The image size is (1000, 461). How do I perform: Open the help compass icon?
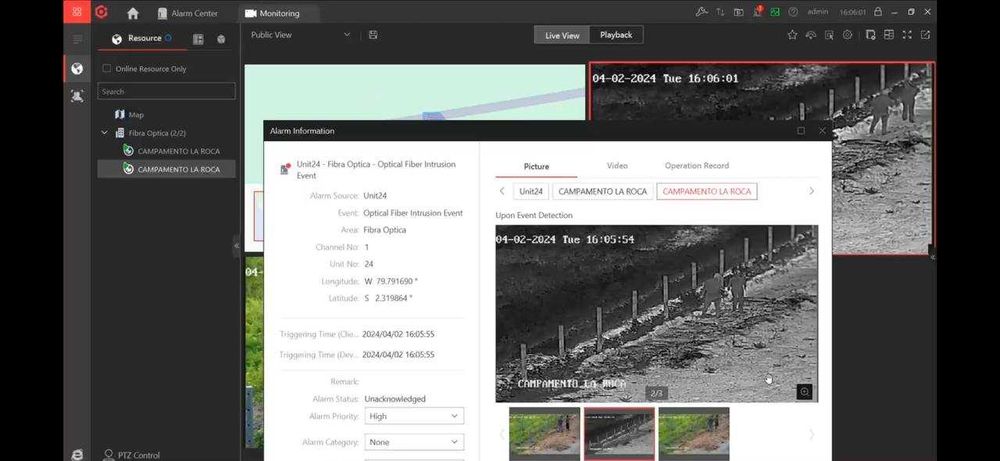tap(793, 12)
